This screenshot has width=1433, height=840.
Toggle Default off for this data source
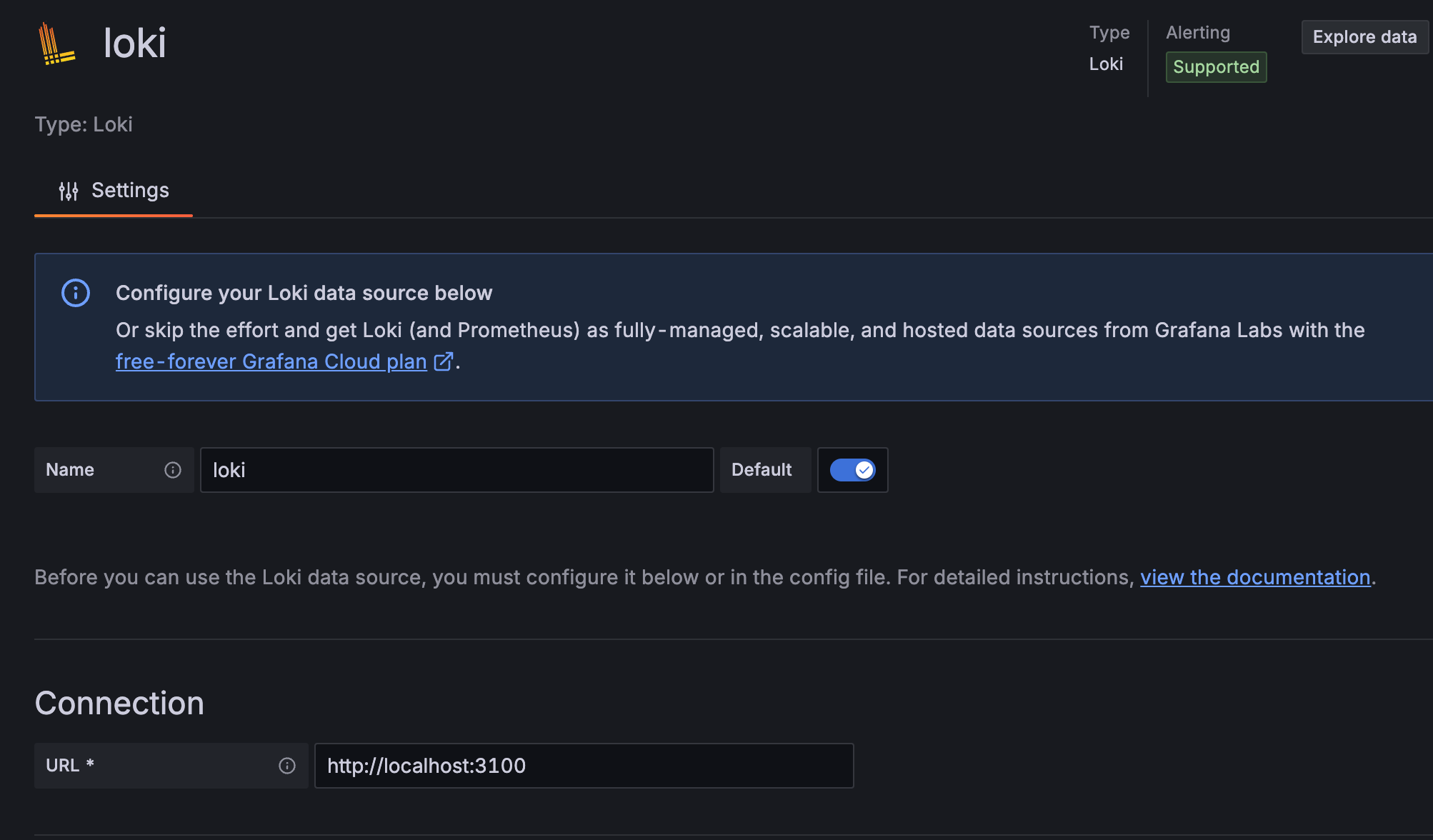(x=852, y=469)
